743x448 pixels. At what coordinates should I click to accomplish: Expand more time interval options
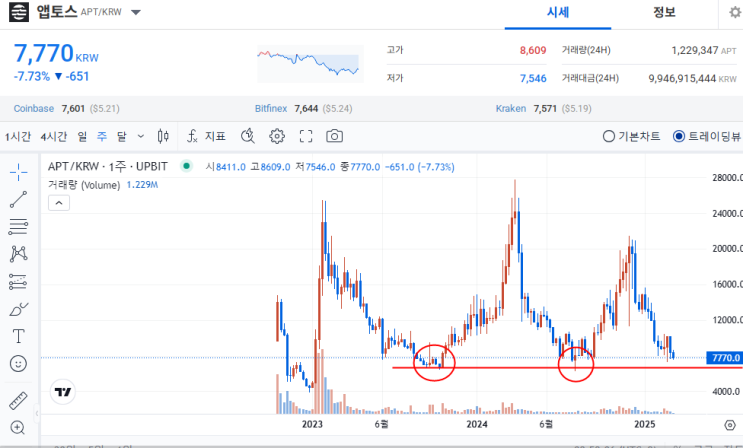click(x=141, y=137)
